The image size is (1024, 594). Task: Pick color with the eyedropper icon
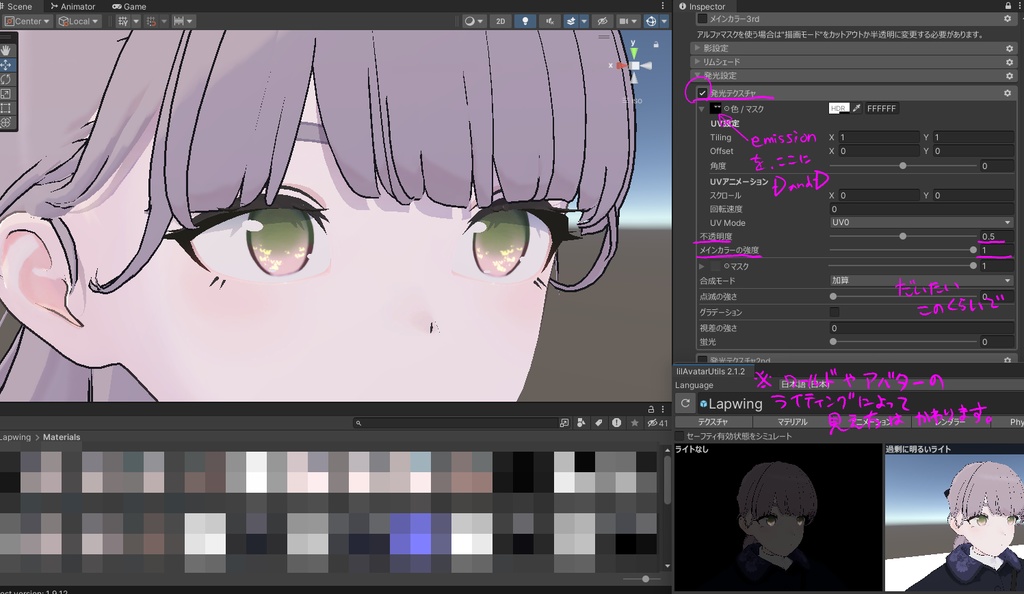coord(856,108)
